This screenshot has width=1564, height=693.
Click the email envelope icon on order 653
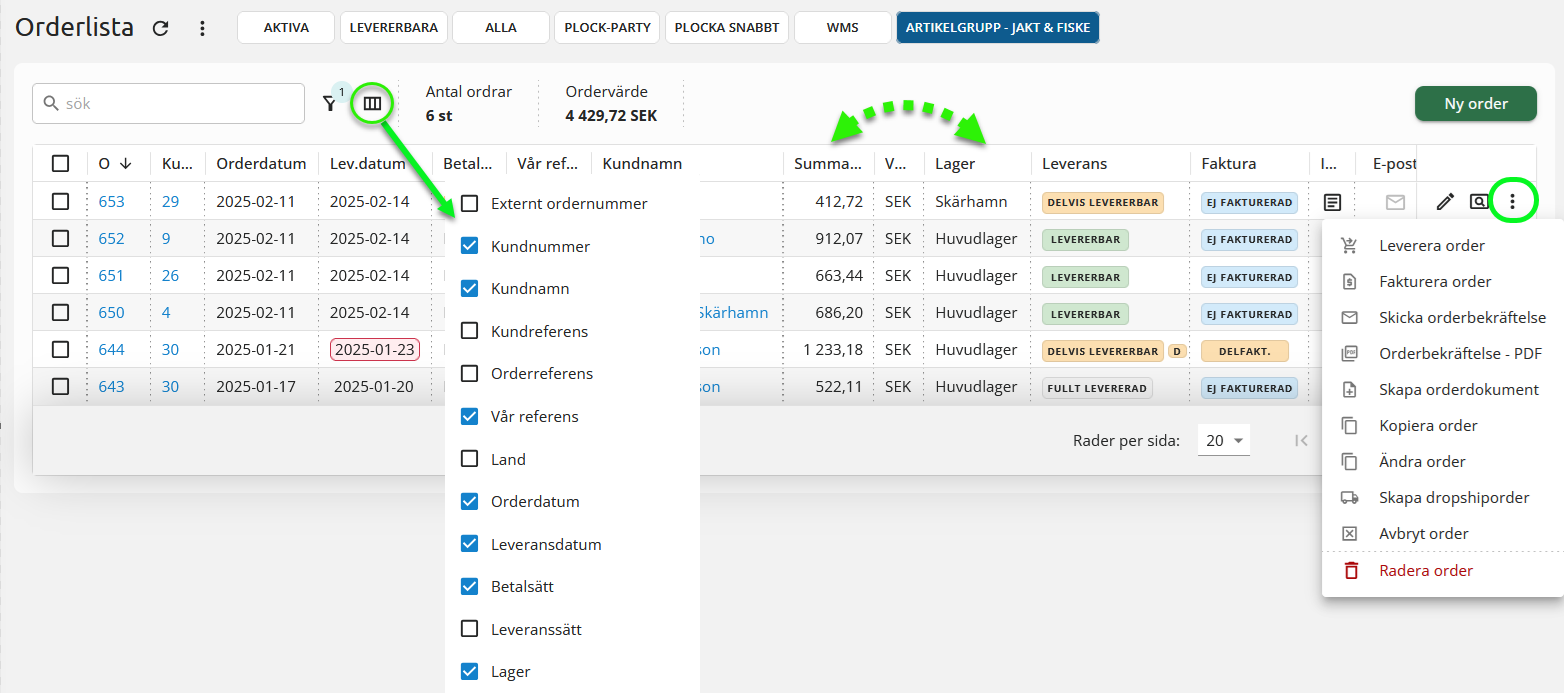[x=1395, y=202]
